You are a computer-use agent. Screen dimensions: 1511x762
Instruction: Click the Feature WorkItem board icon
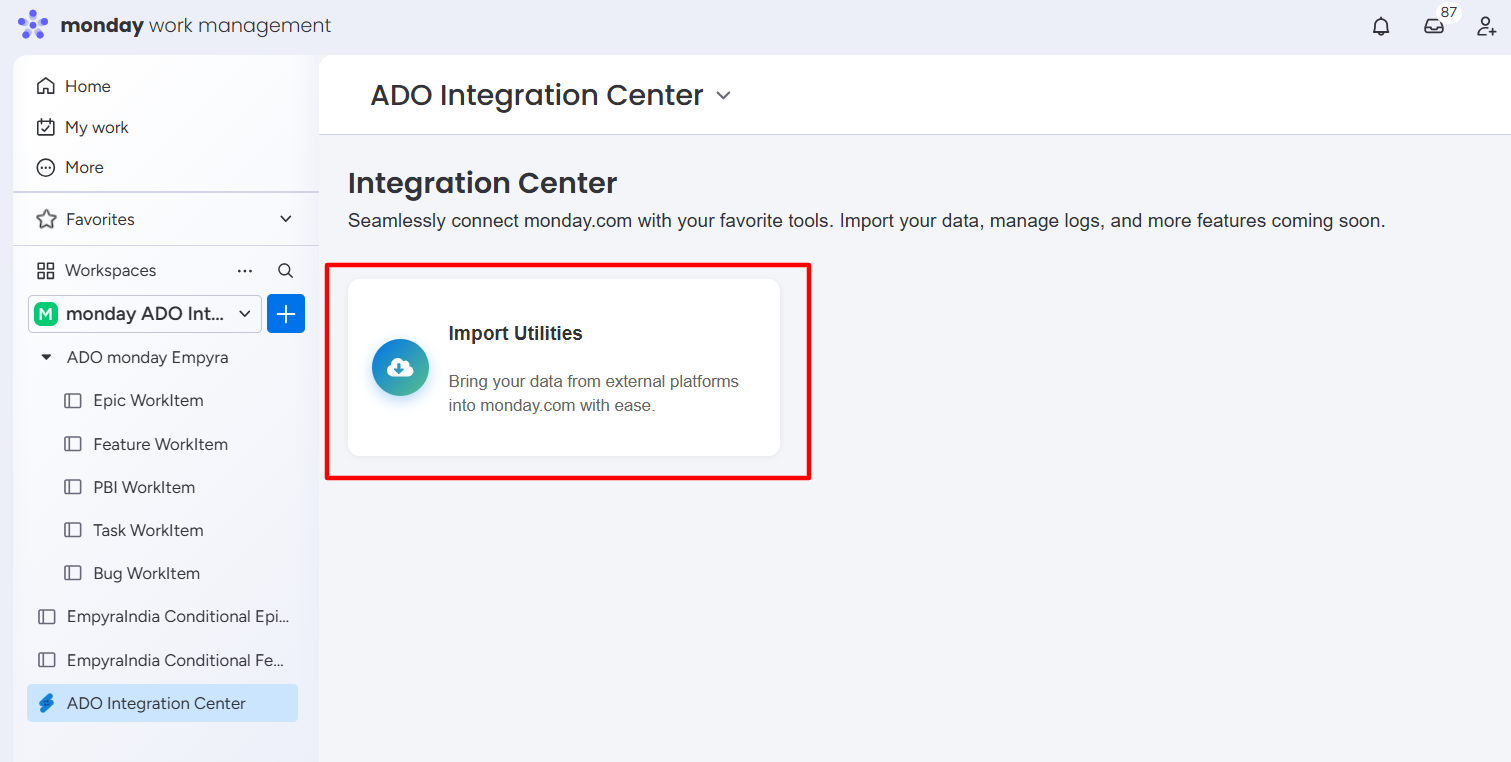point(73,444)
